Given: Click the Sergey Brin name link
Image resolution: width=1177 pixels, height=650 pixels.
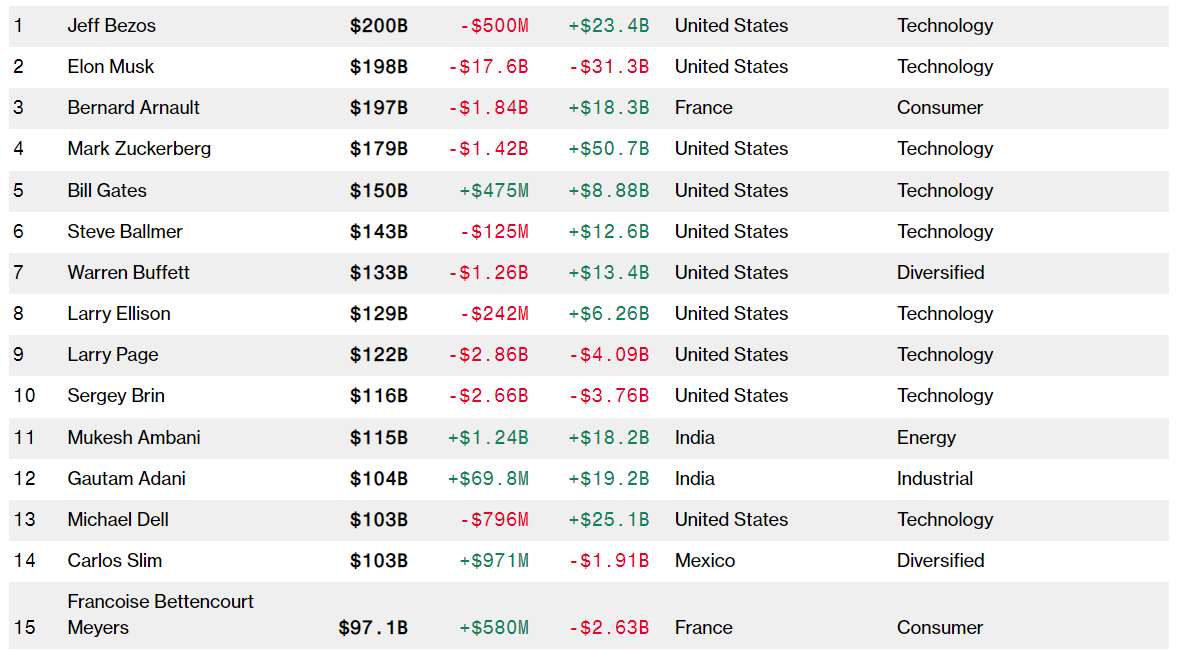Looking at the screenshot, I should click(116, 395).
